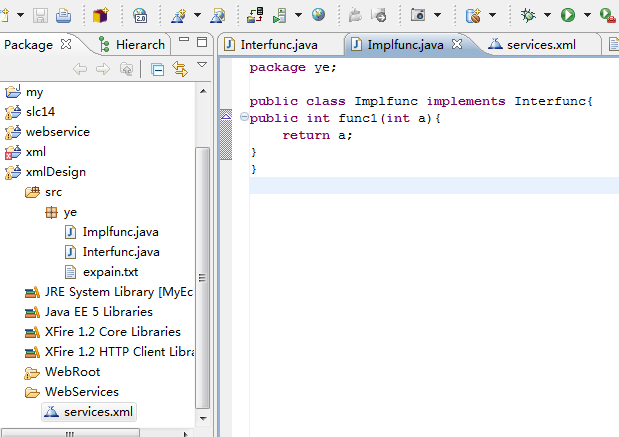
Task: Select the my project
Action: tap(24, 92)
